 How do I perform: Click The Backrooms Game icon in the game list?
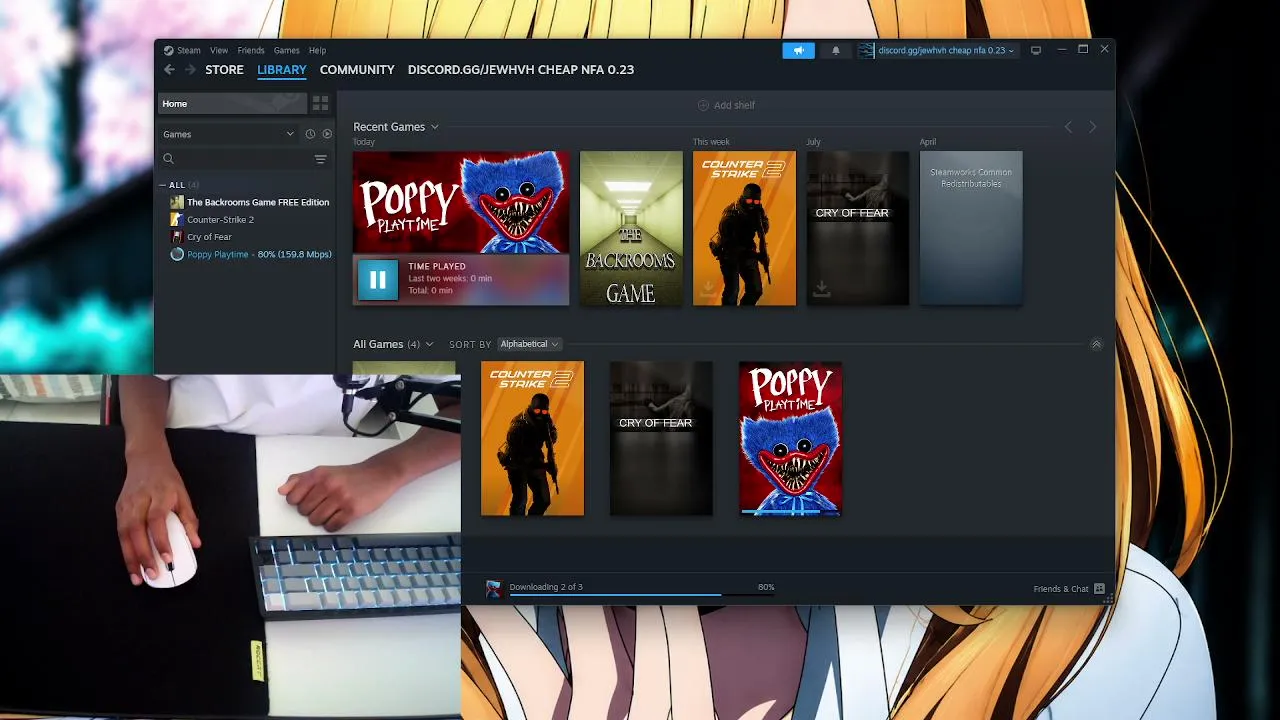tap(177, 202)
